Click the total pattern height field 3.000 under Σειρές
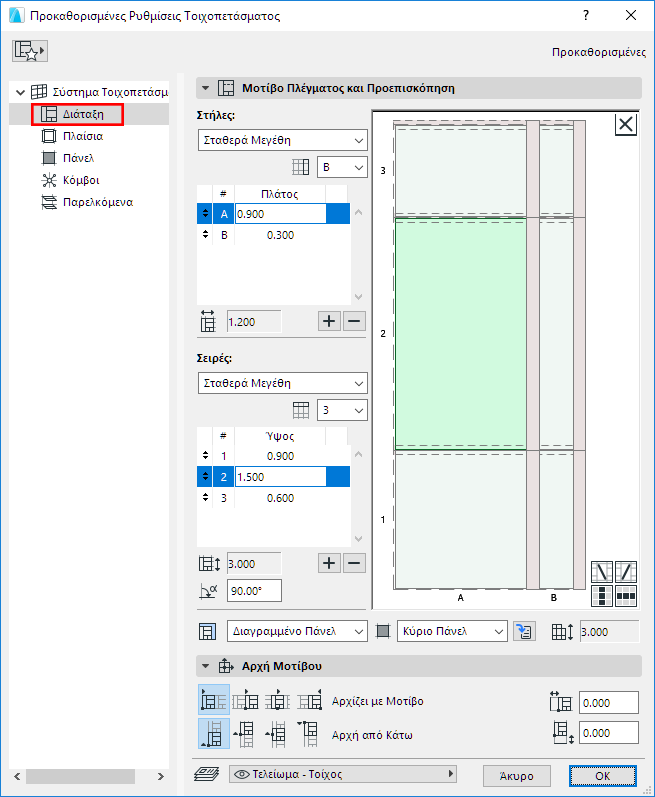Screen dimensions: 655x797 point(254,564)
